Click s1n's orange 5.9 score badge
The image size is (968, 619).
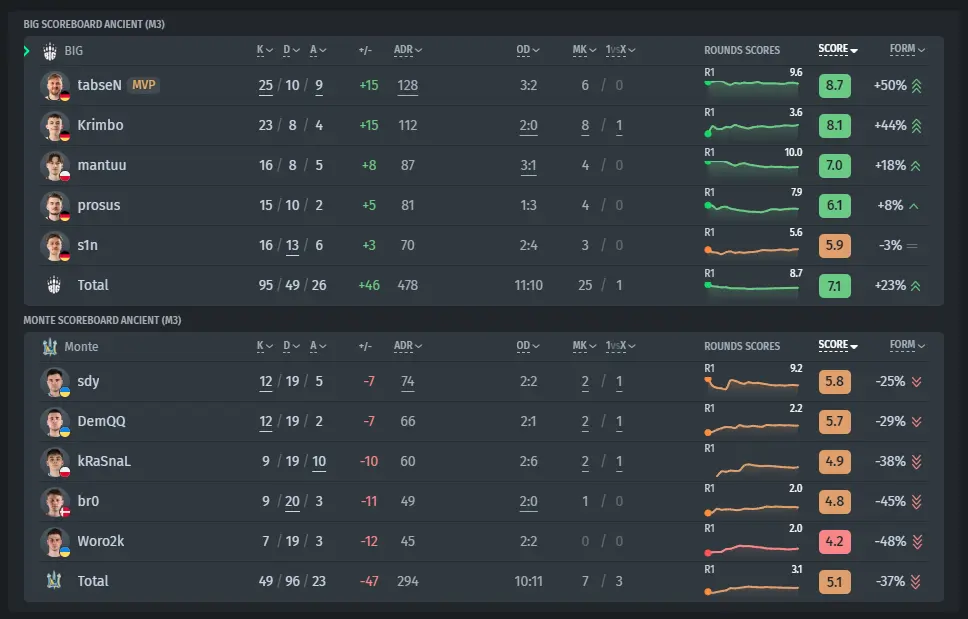pyautogui.click(x=835, y=246)
